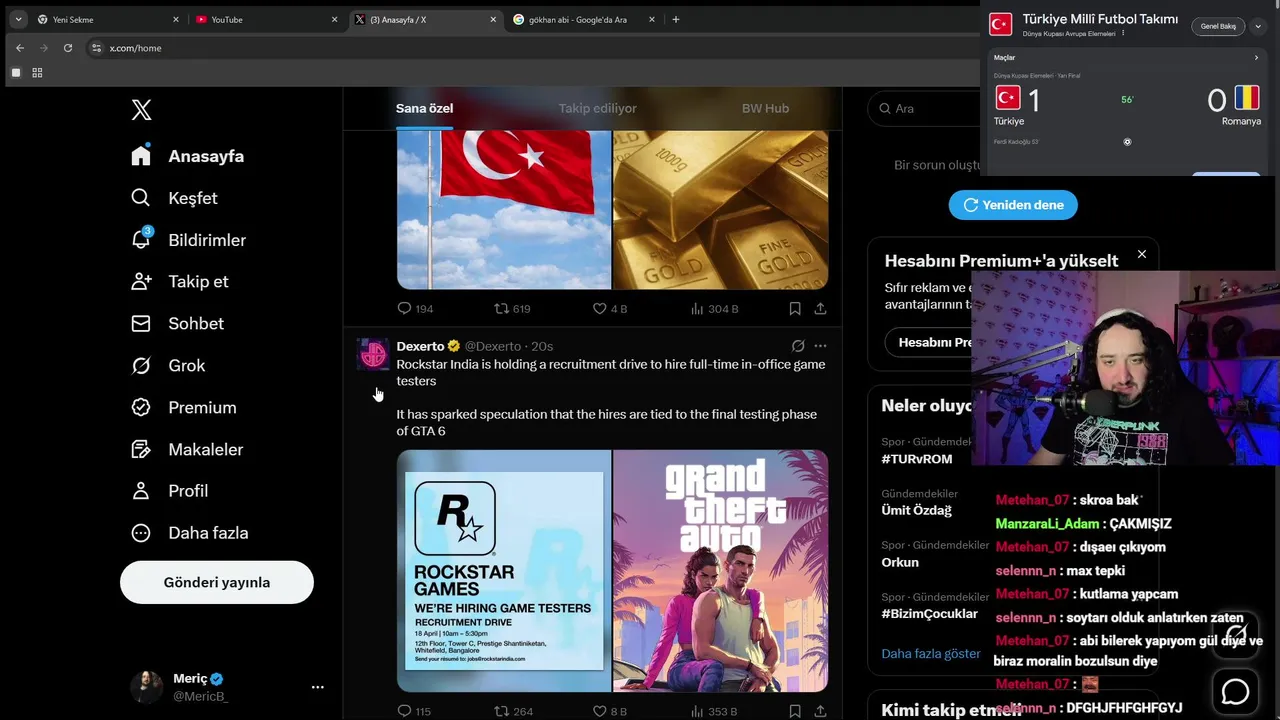Open Rockstar Games hiring image
This screenshot has height=720, width=1280.
coord(504,571)
